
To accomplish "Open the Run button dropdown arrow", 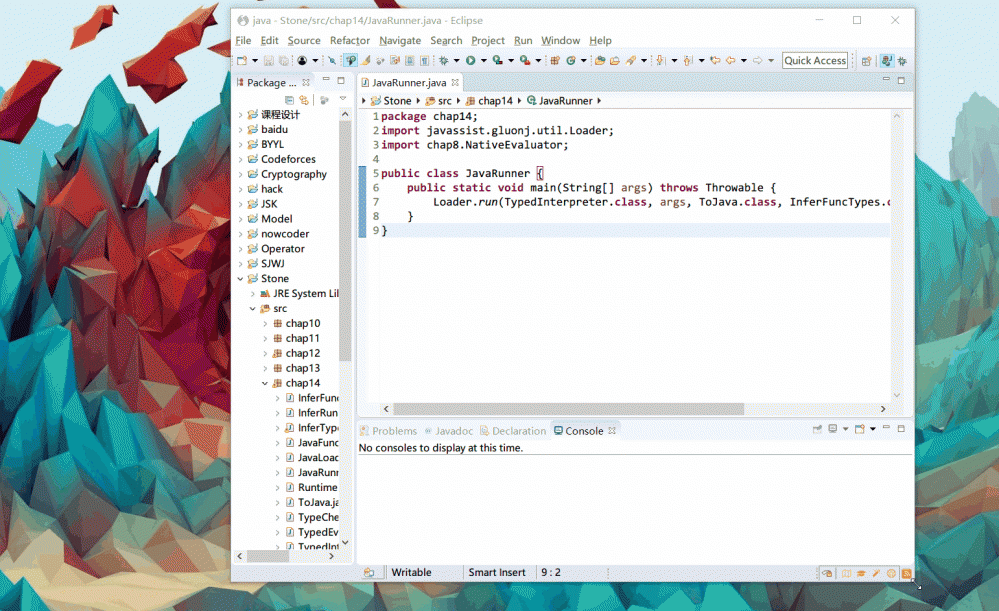I will (483, 61).
